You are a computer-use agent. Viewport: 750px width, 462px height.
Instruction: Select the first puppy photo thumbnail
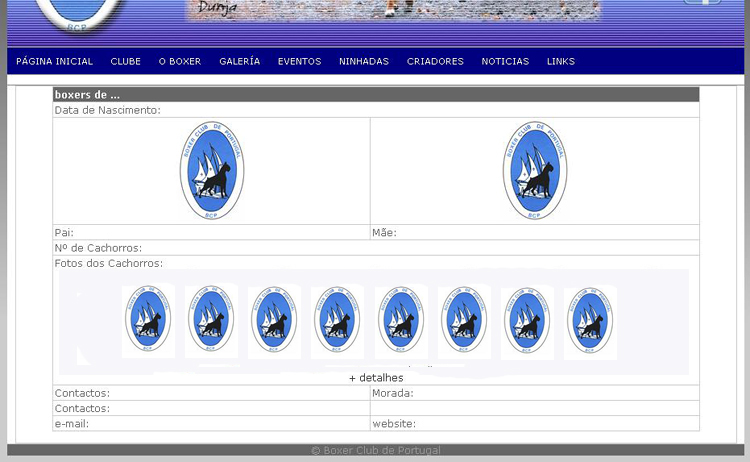(x=148, y=321)
